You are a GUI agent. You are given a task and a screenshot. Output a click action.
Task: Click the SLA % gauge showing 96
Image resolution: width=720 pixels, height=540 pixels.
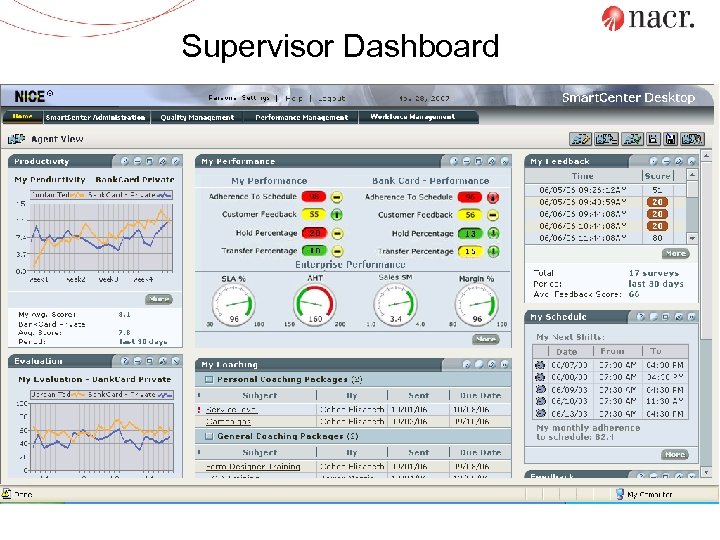234,304
